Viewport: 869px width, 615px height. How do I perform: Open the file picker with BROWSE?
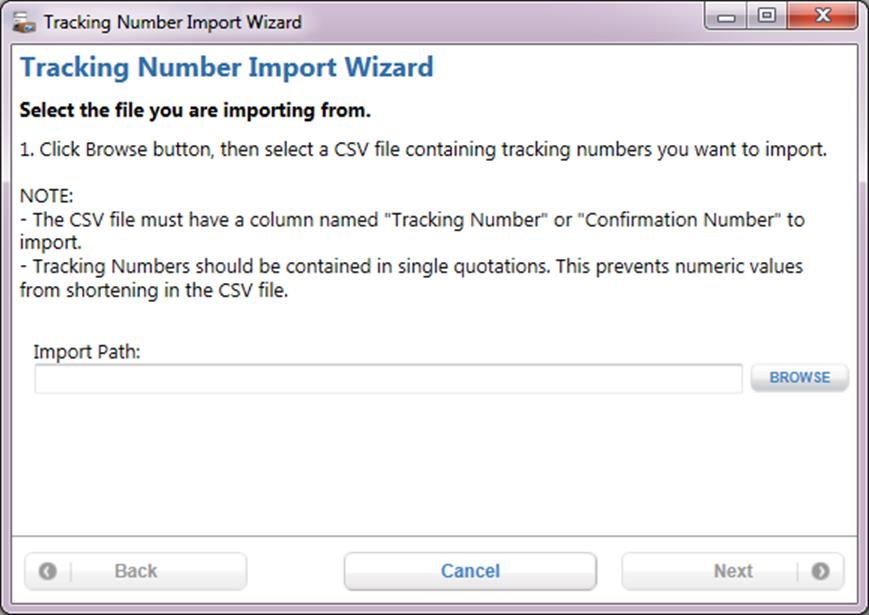point(800,377)
